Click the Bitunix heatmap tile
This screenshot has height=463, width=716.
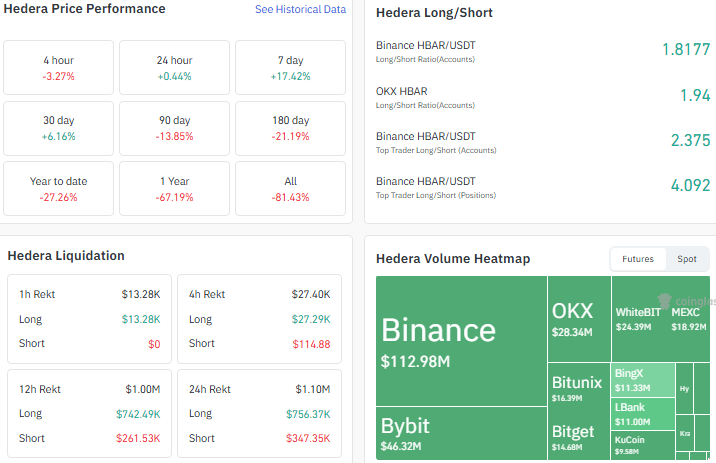click(x=579, y=387)
